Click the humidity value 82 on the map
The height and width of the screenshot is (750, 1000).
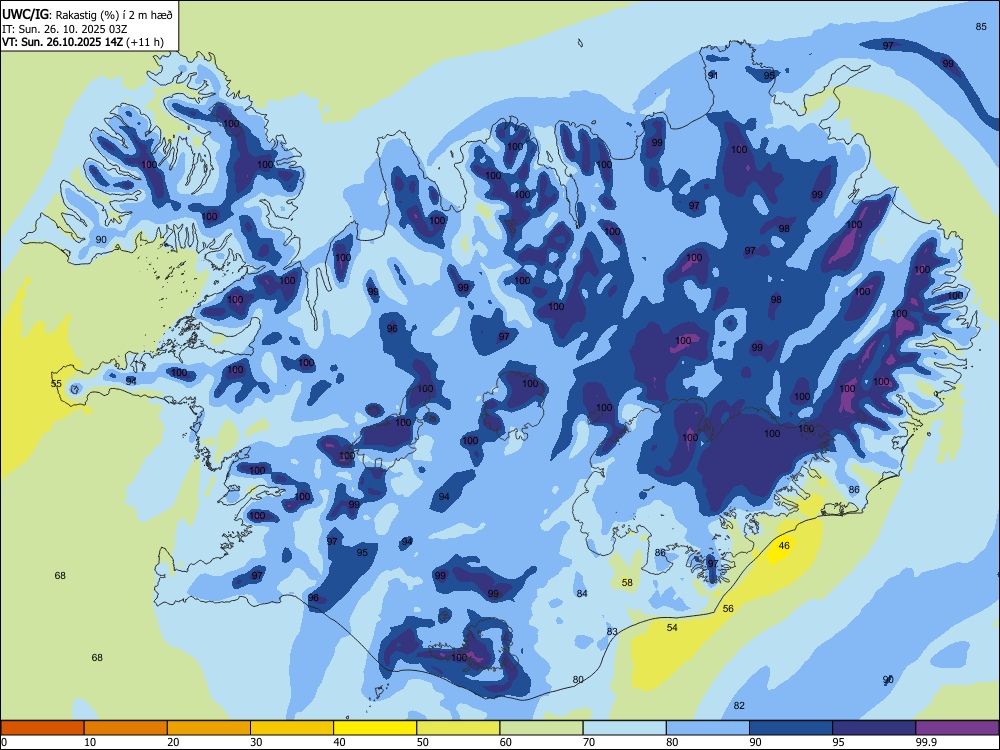(739, 705)
